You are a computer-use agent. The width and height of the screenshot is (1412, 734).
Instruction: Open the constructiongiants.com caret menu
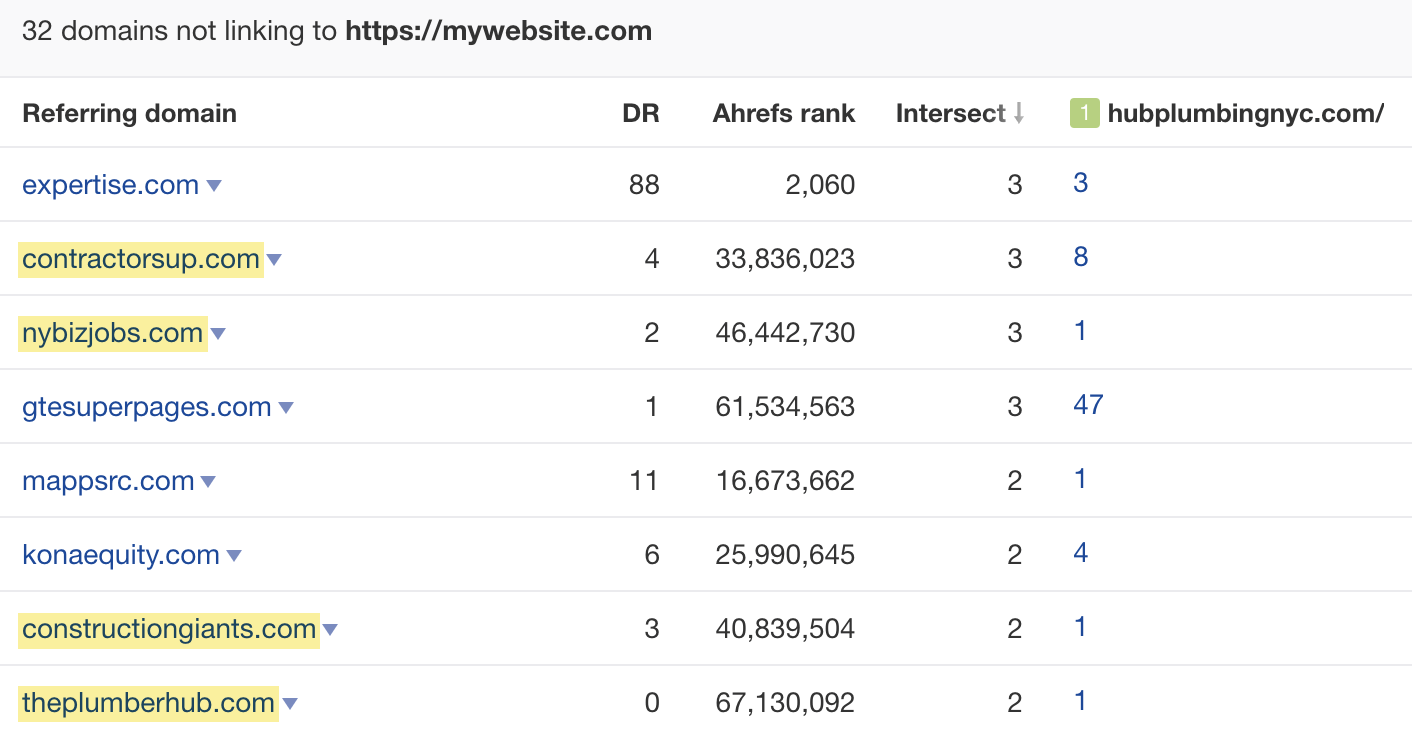330,629
